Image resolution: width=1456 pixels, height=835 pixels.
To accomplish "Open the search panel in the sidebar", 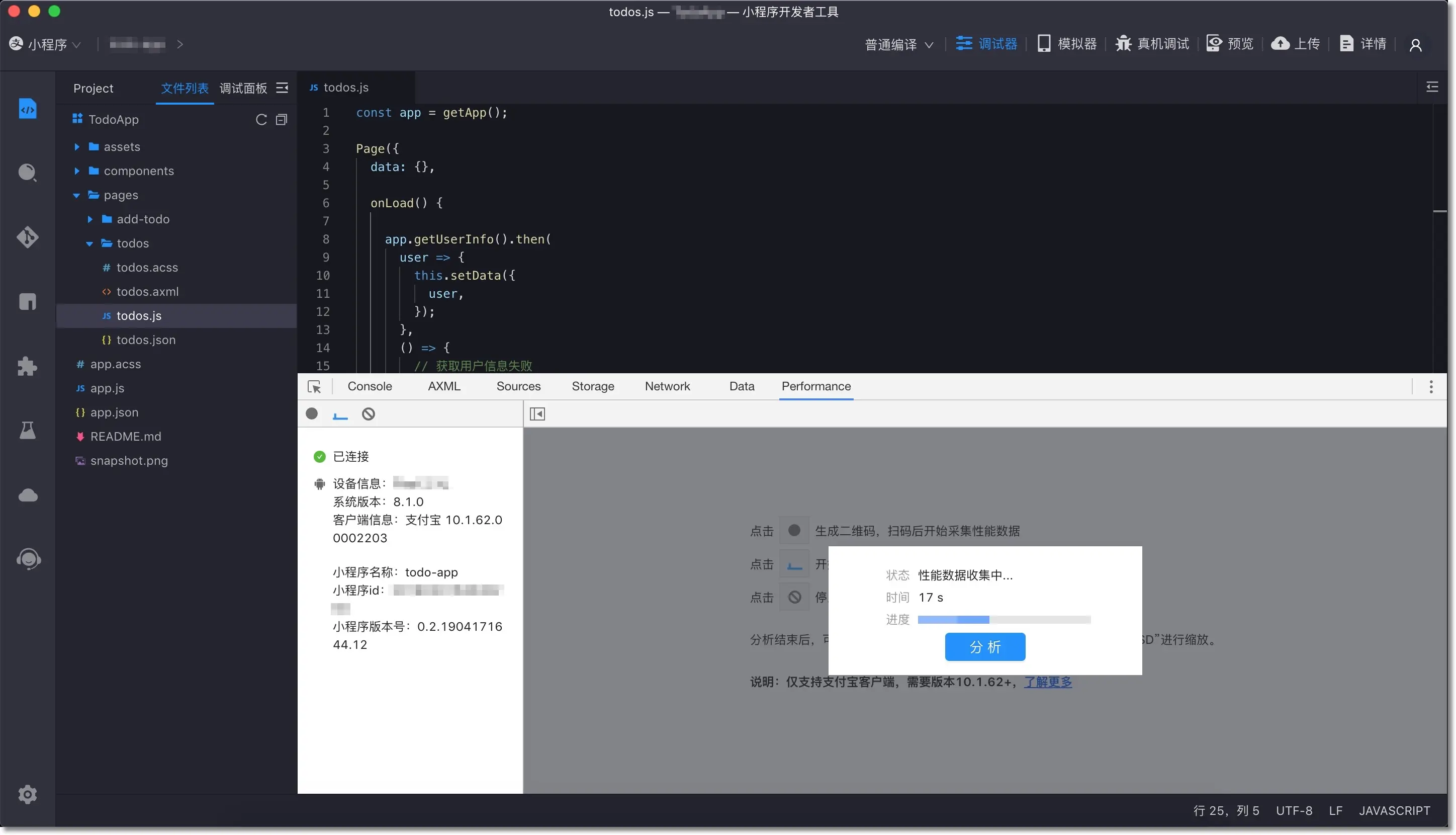I will 28,173.
